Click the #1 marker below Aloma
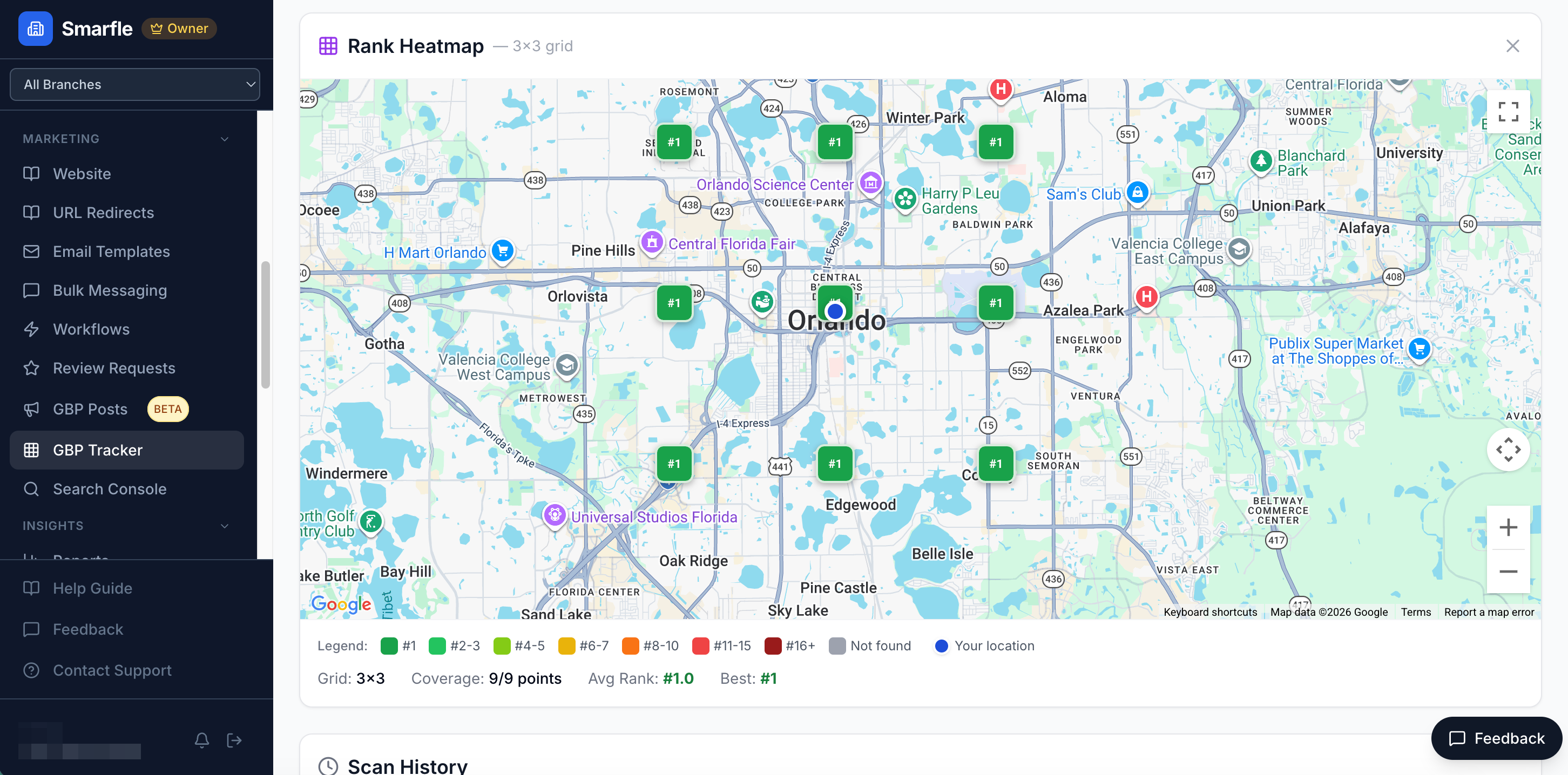The height and width of the screenshot is (775, 1568). [x=995, y=142]
